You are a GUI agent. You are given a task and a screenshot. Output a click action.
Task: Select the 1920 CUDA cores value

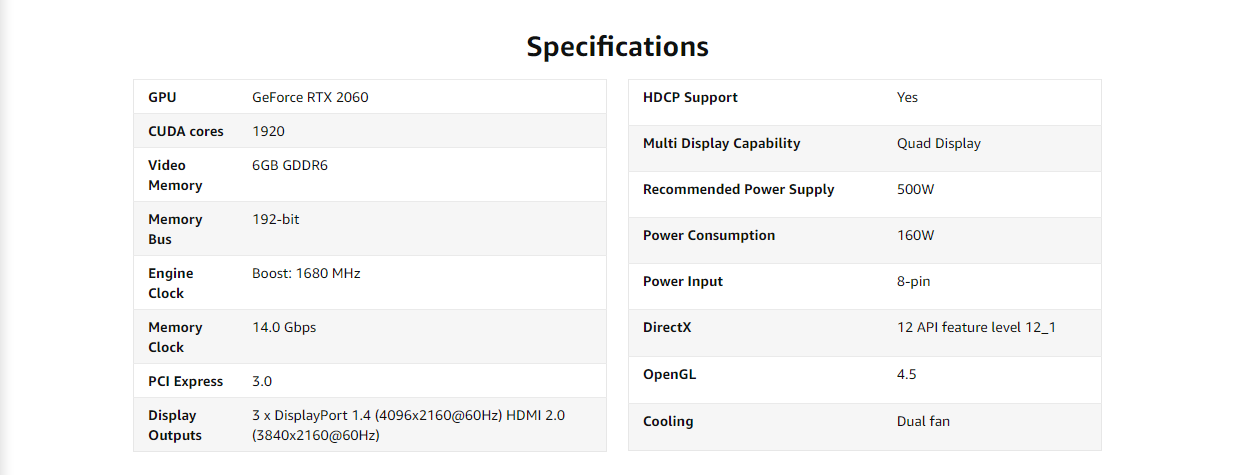[269, 131]
